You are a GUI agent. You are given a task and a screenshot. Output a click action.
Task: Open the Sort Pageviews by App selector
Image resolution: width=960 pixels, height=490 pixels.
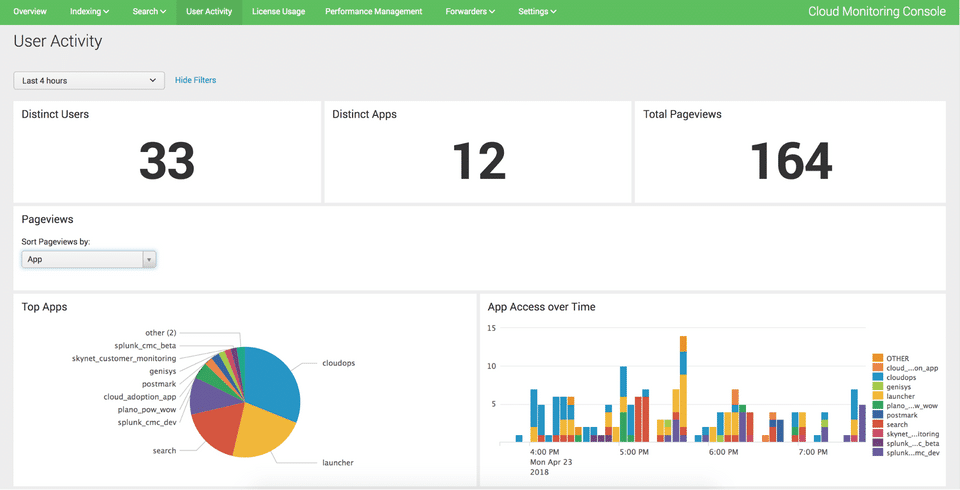89,259
